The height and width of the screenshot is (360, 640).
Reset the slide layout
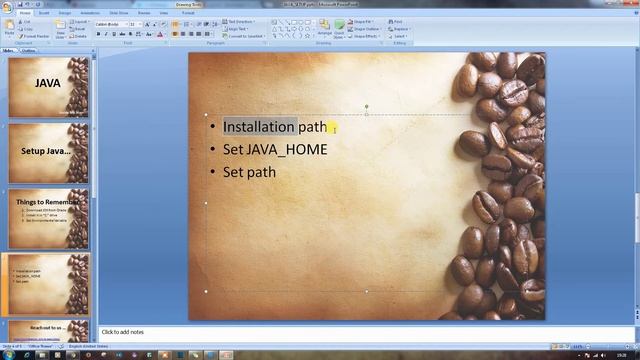point(78,29)
